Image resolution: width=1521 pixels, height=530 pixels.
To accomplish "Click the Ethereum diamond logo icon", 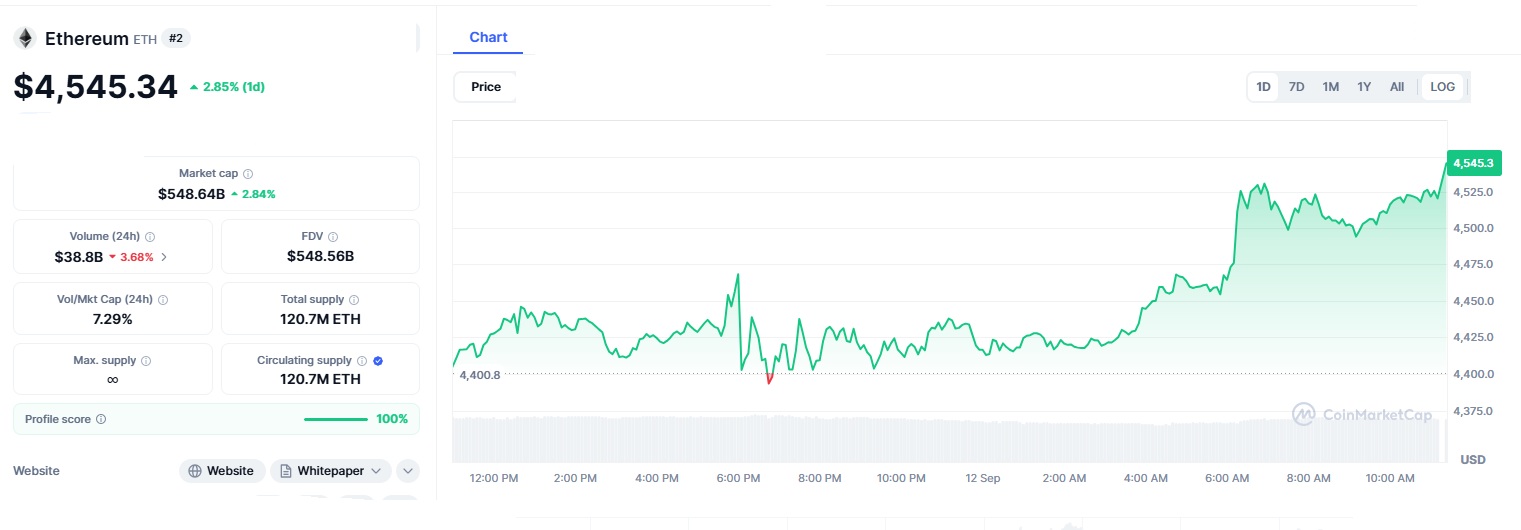I will point(24,39).
